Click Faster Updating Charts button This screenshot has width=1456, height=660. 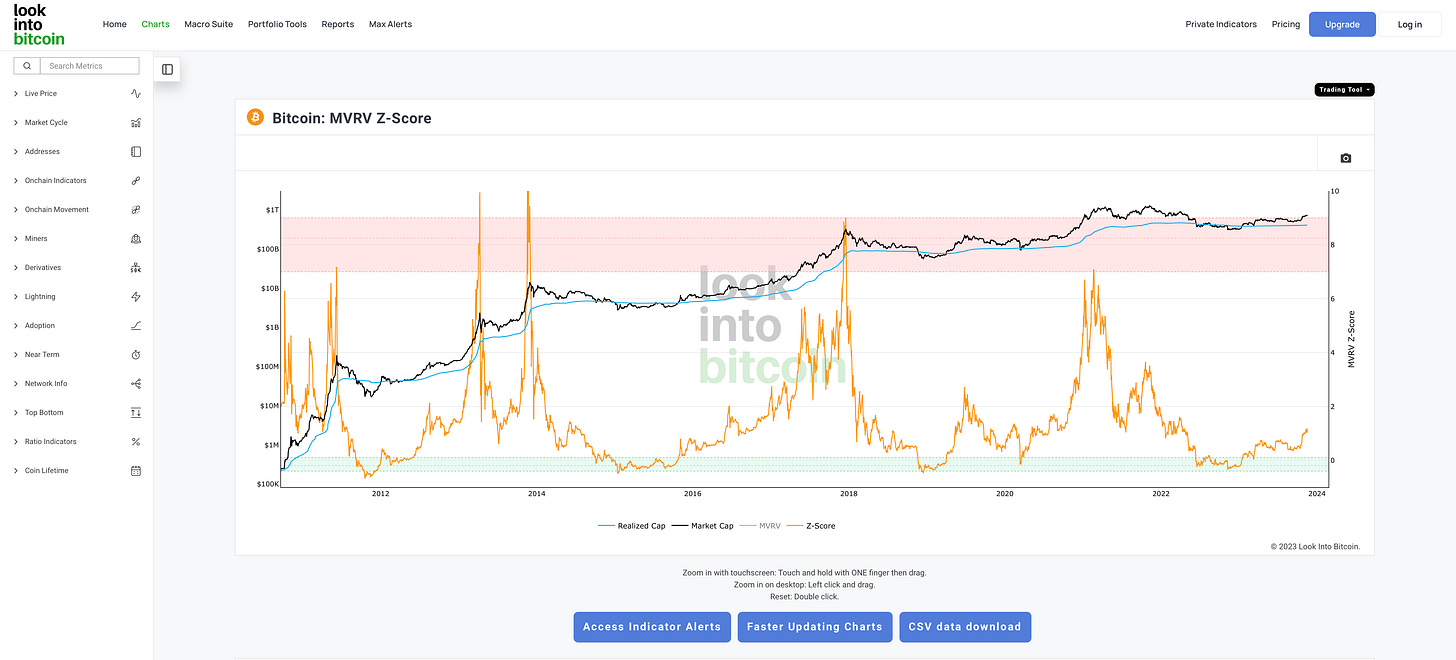click(815, 627)
